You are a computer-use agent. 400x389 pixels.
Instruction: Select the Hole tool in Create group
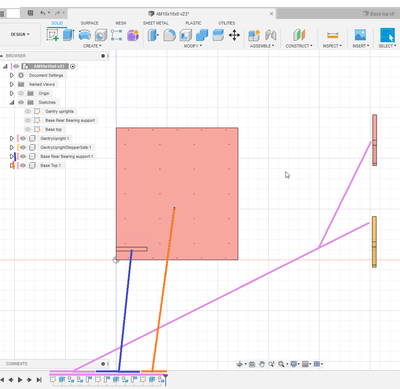[x=101, y=35]
